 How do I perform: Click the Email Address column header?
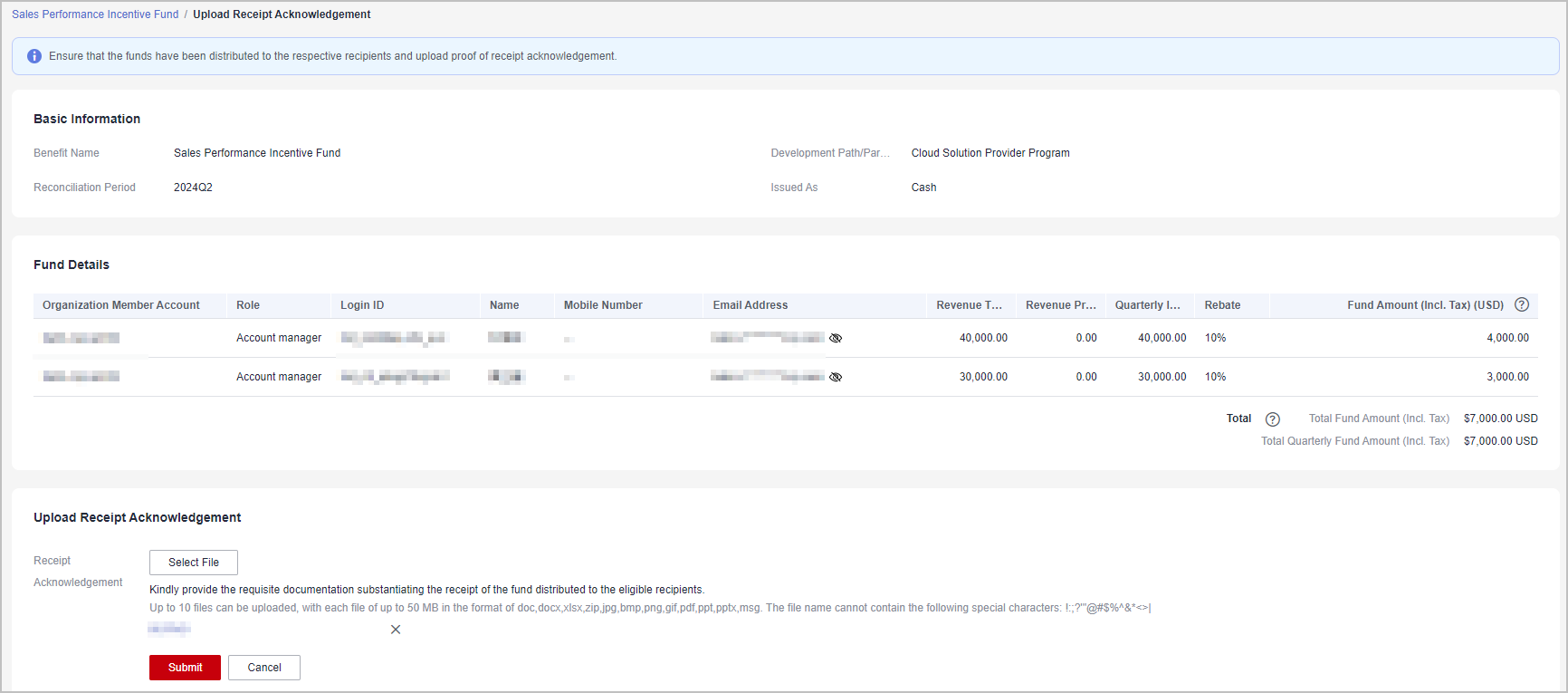point(750,305)
